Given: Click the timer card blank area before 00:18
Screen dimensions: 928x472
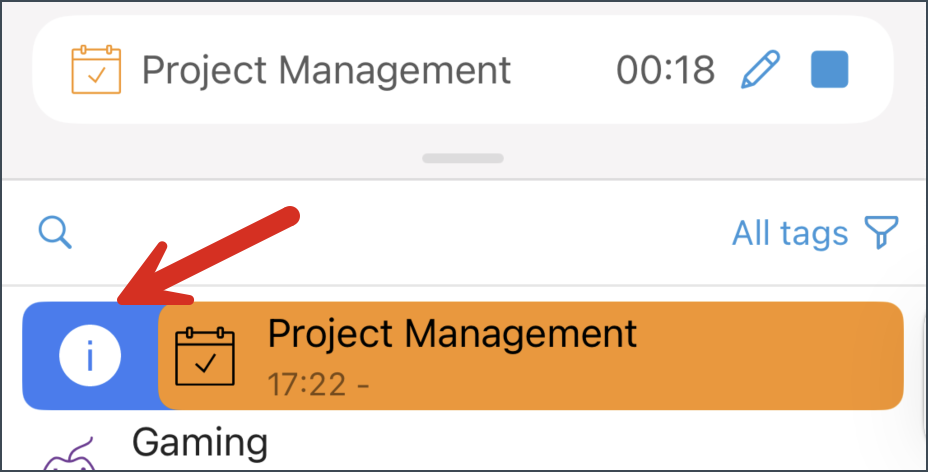Looking at the screenshot, I should pos(562,70).
